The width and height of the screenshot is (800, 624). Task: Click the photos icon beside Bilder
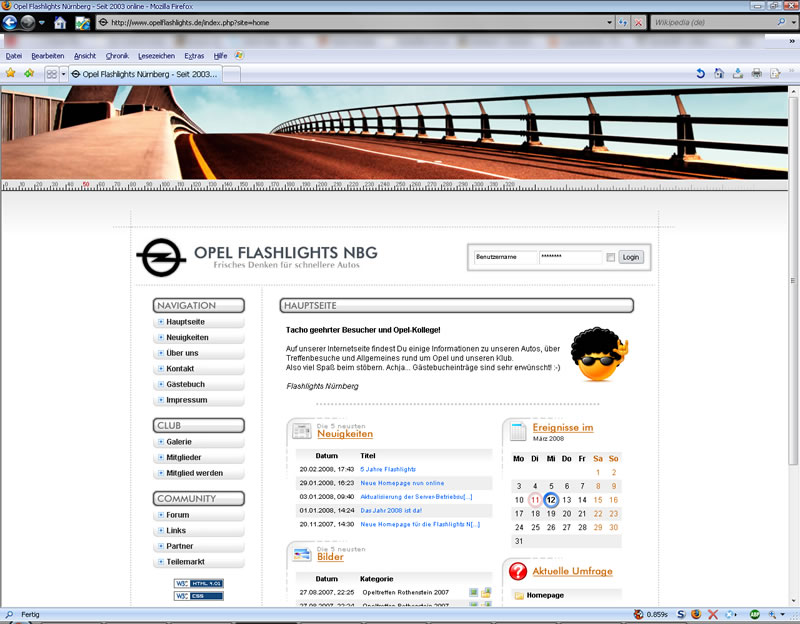[x=302, y=554]
